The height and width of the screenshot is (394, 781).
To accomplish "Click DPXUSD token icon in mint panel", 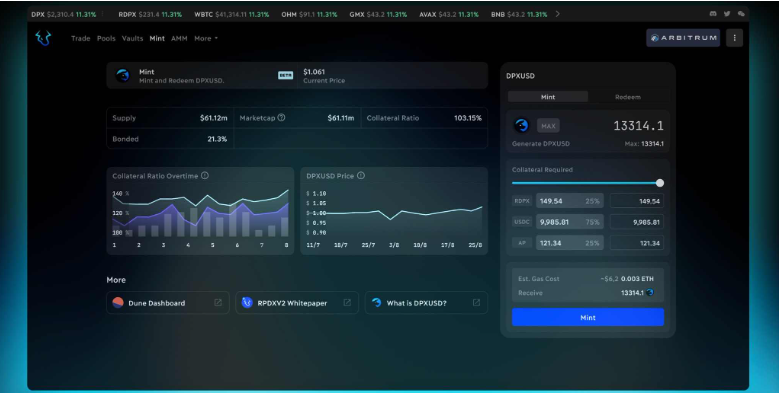I will (521, 125).
